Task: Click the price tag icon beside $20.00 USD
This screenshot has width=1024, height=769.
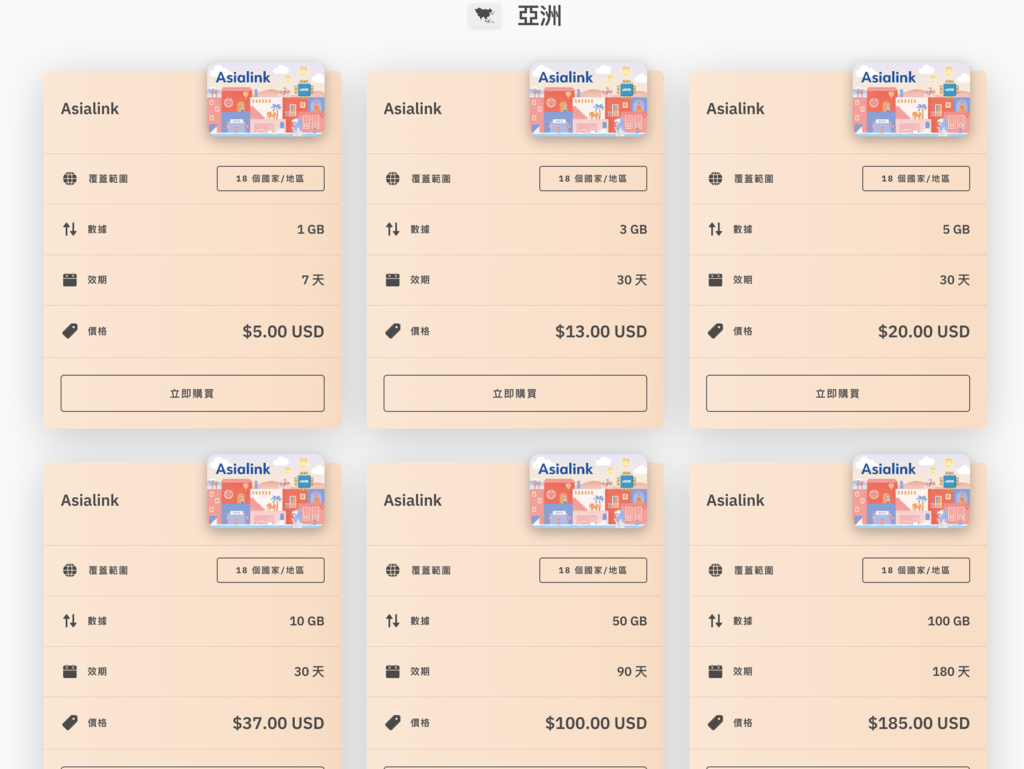Action: coord(715,331)
